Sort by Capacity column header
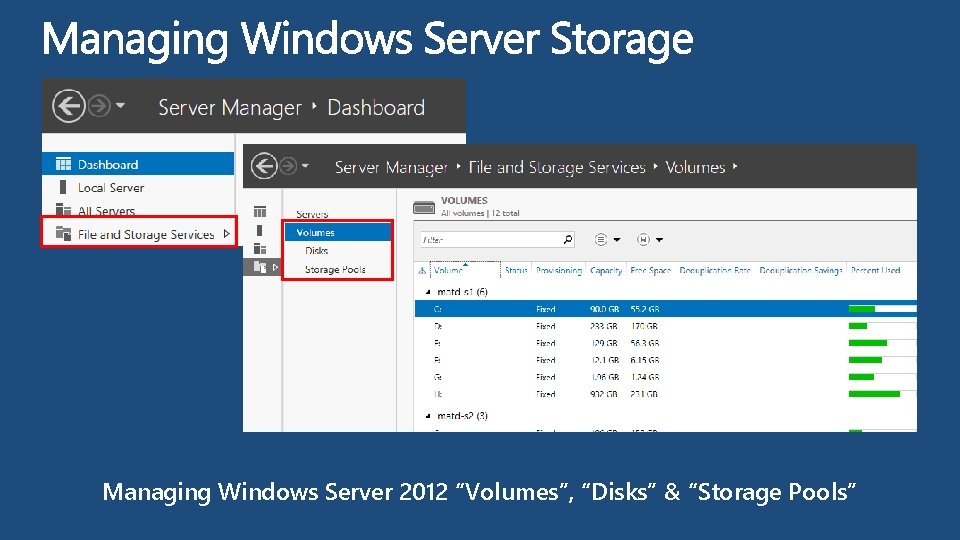This screenshot has width=960, height=540. pos(606,270)
